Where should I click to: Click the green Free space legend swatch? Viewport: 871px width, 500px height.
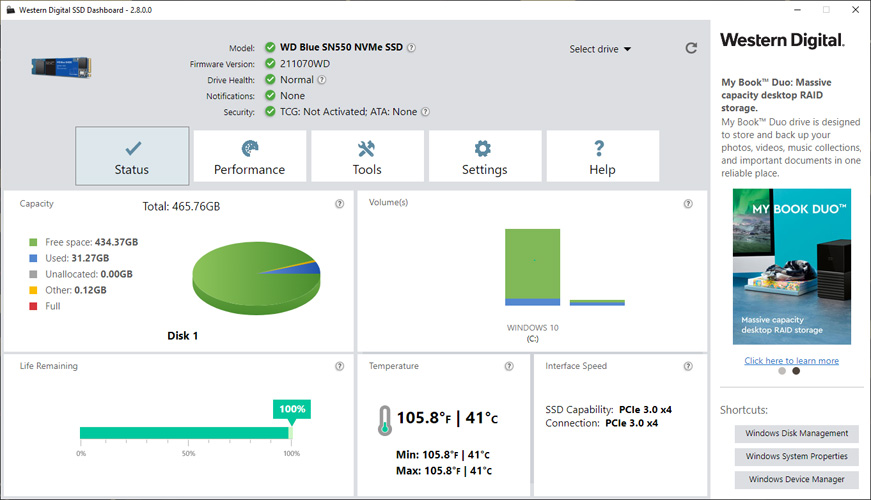tap(33, 242)
